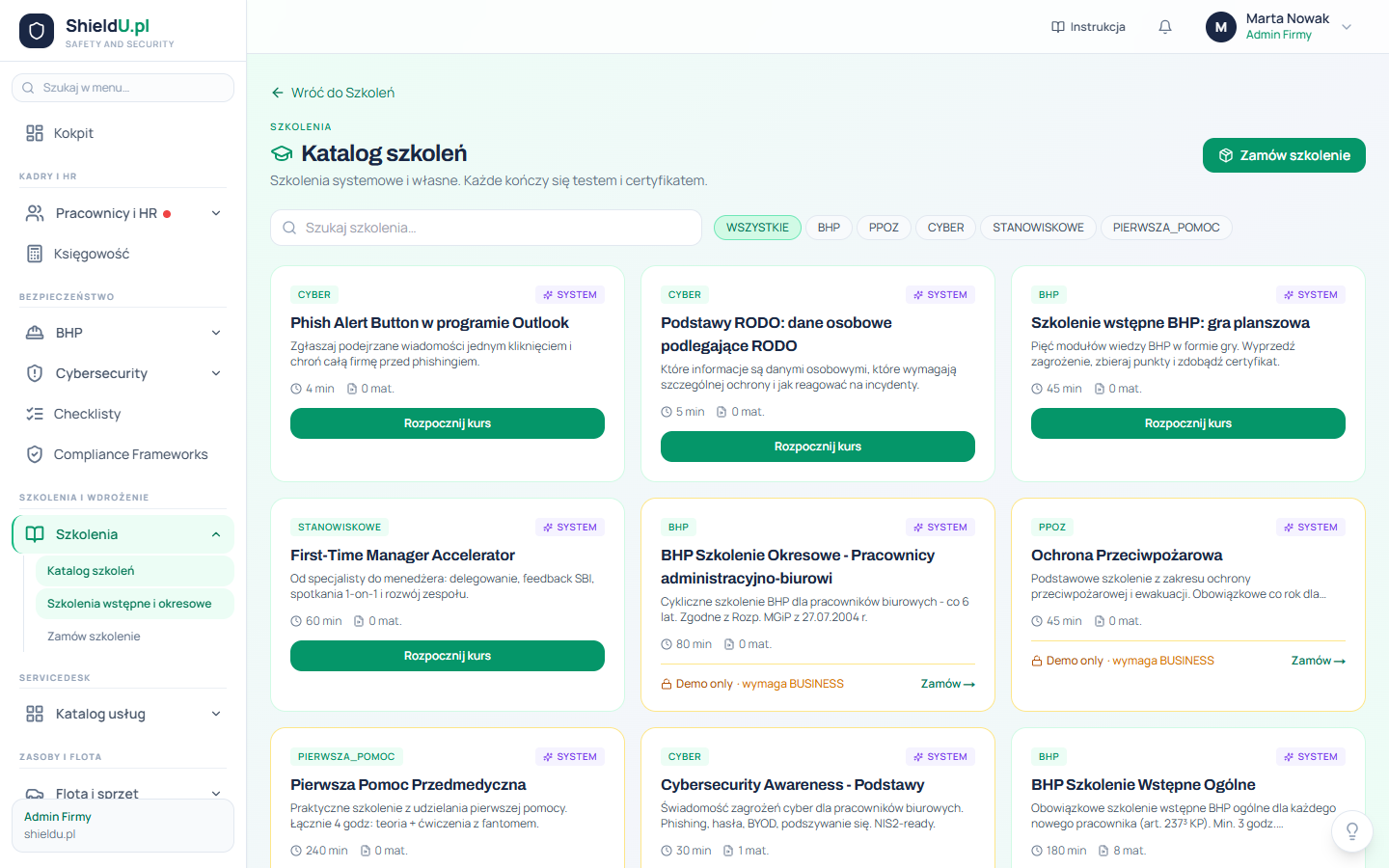
Task: Click Zamów link on Ochrona Przeciwpożarowa card
Action: [1318, 661]
